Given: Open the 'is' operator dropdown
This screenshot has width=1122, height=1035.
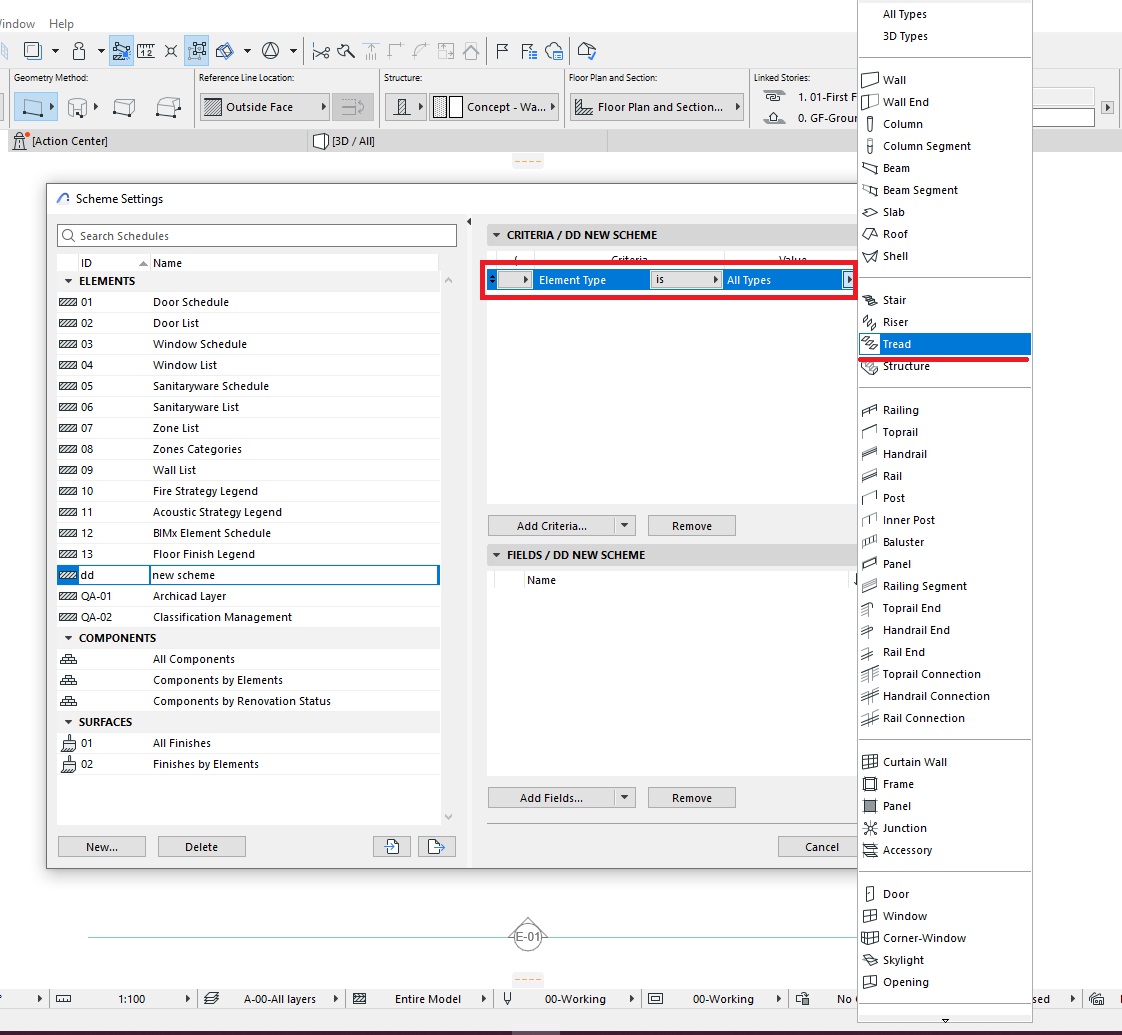Looking at the screenshot, I should (x=686, y=280).
